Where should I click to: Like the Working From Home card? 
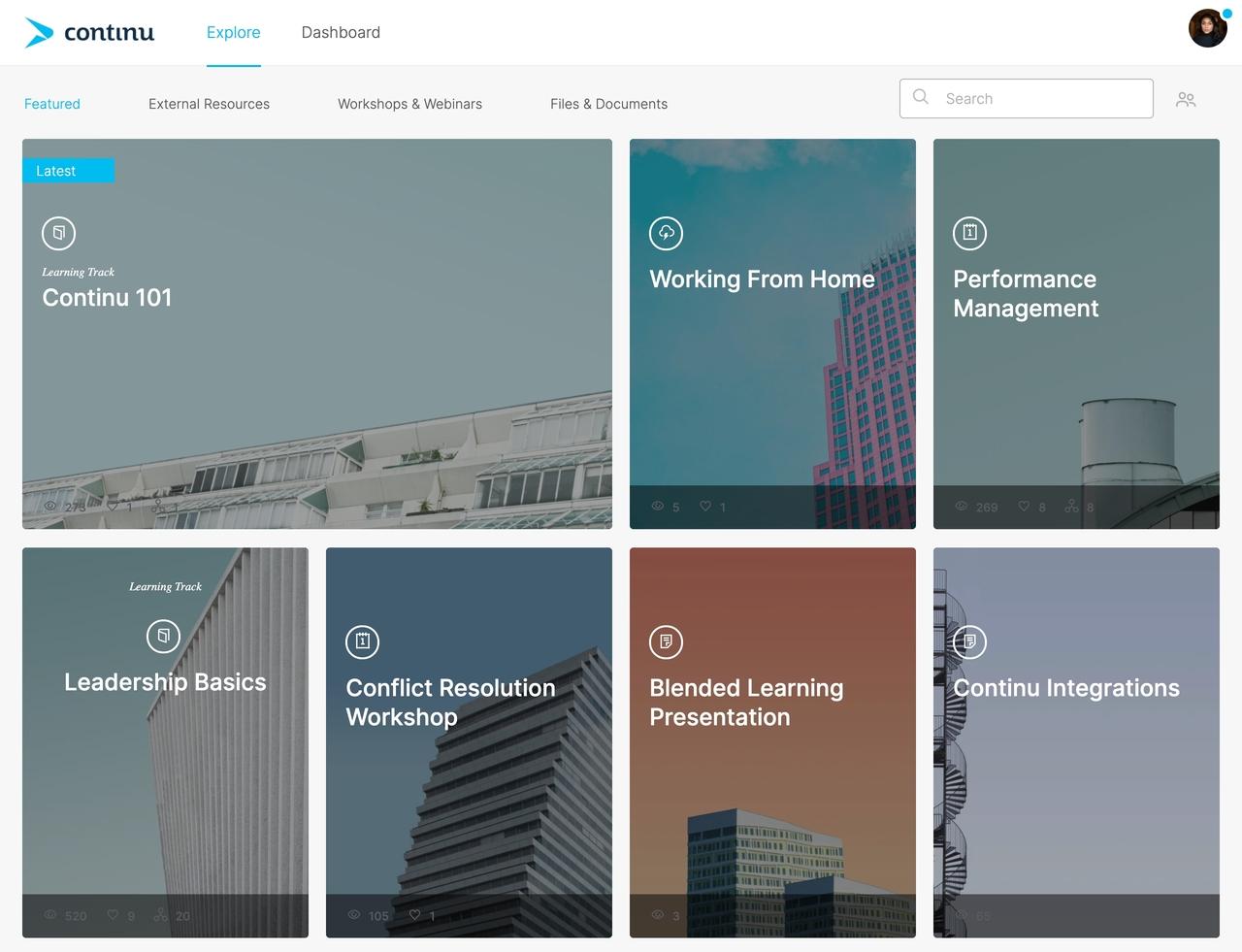point(705,507)
